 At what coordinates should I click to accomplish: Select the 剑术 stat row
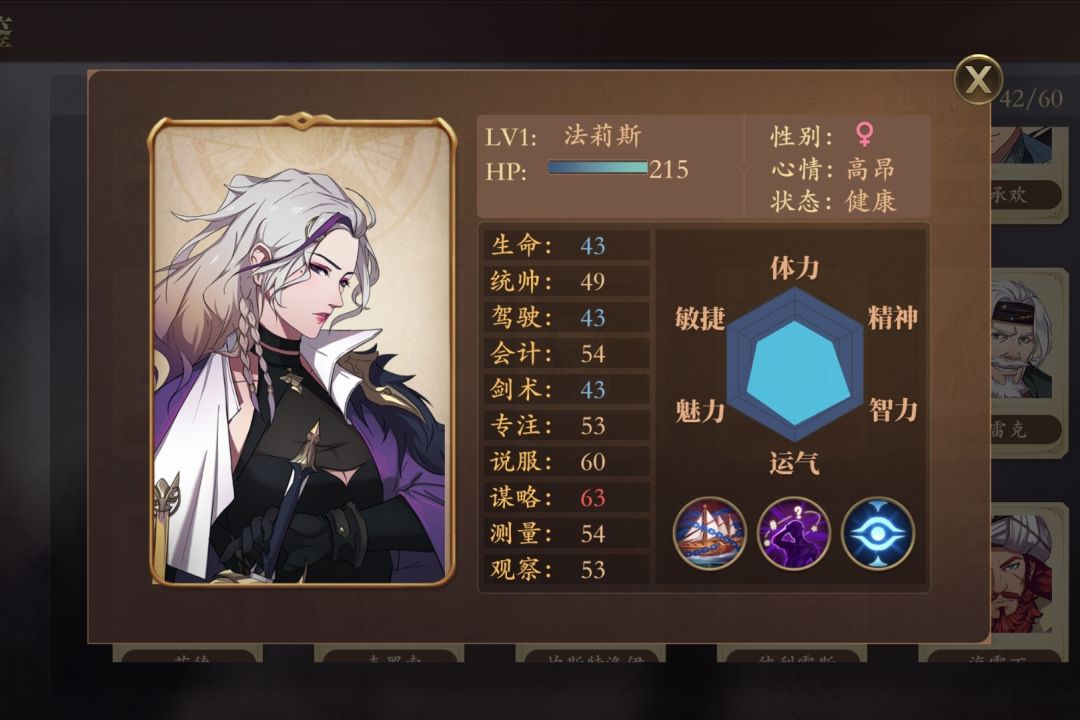[x=567, y=389]
